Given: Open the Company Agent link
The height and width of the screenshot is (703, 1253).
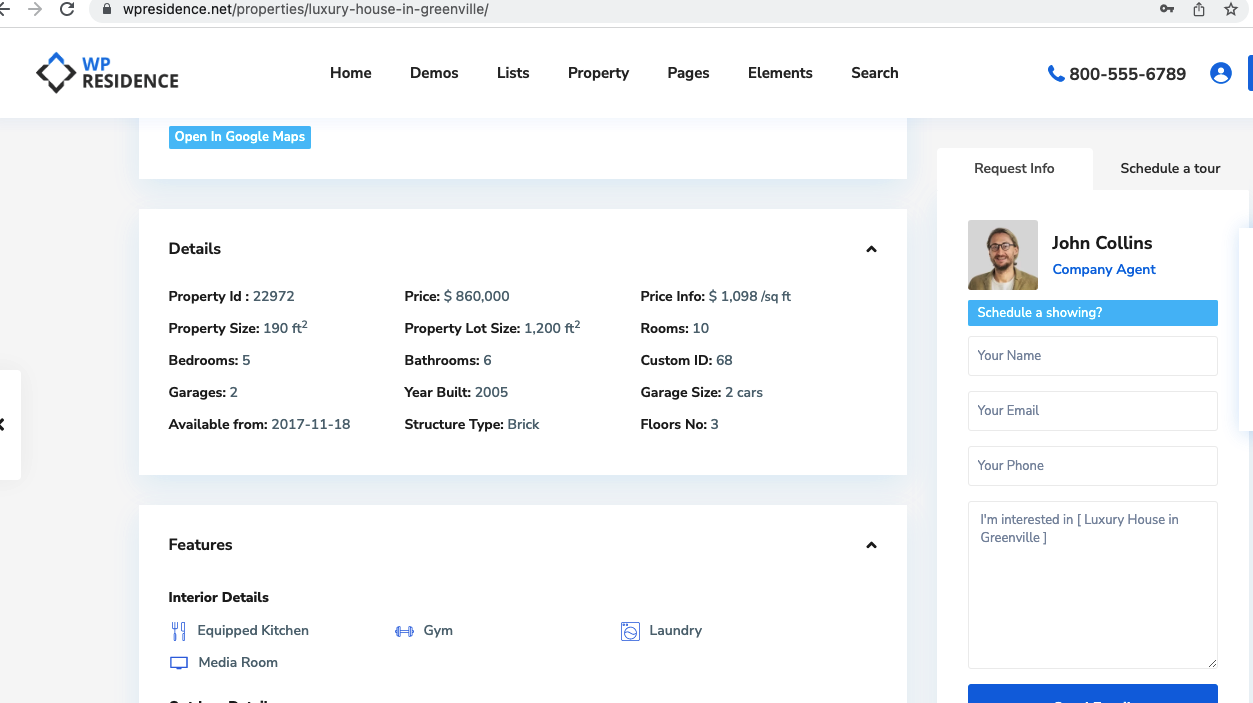Looking at the screenshot, I should pyautogui.click(x=1104, y=270).
